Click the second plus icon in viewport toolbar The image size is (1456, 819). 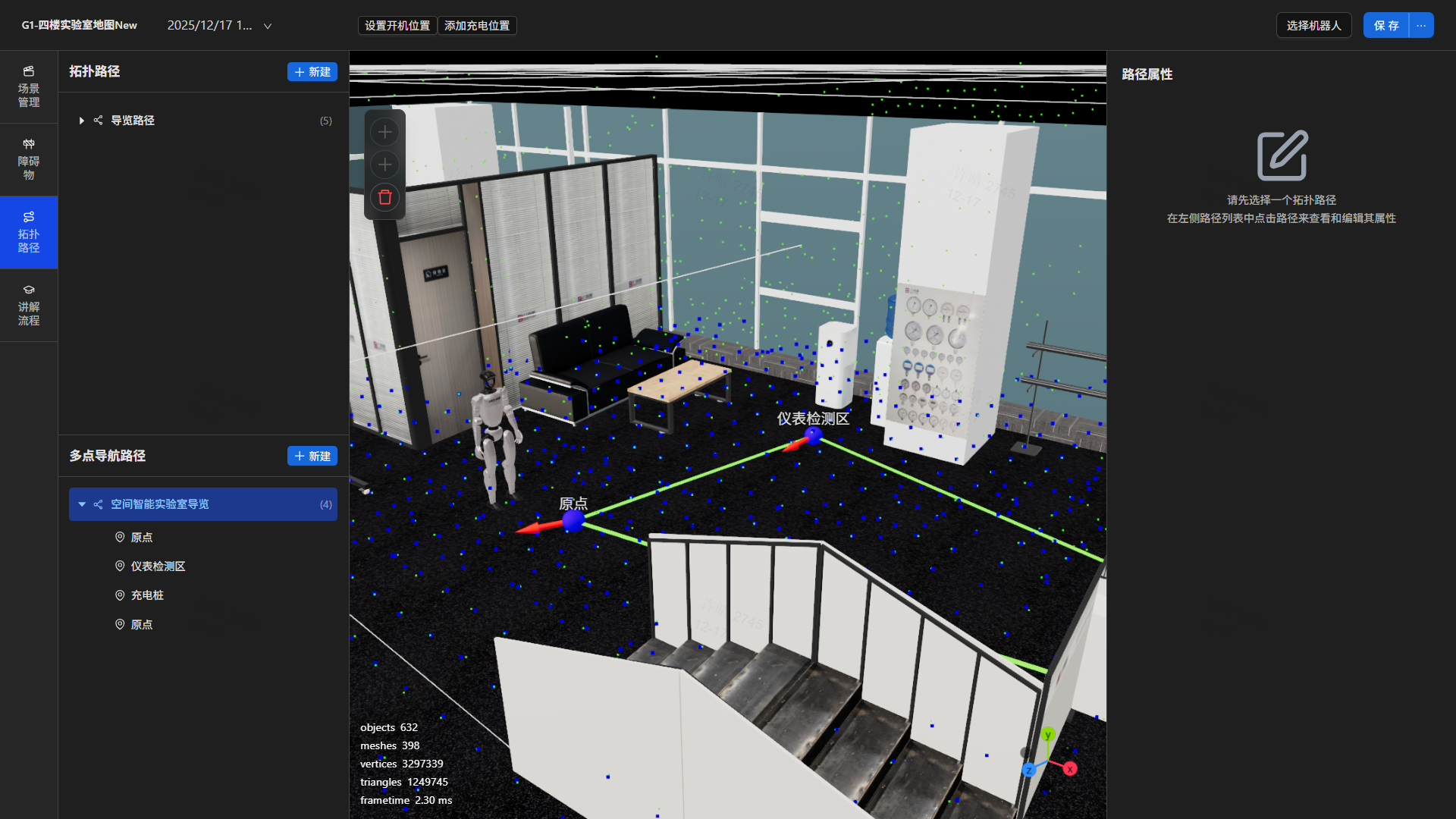tap(385, 165)
